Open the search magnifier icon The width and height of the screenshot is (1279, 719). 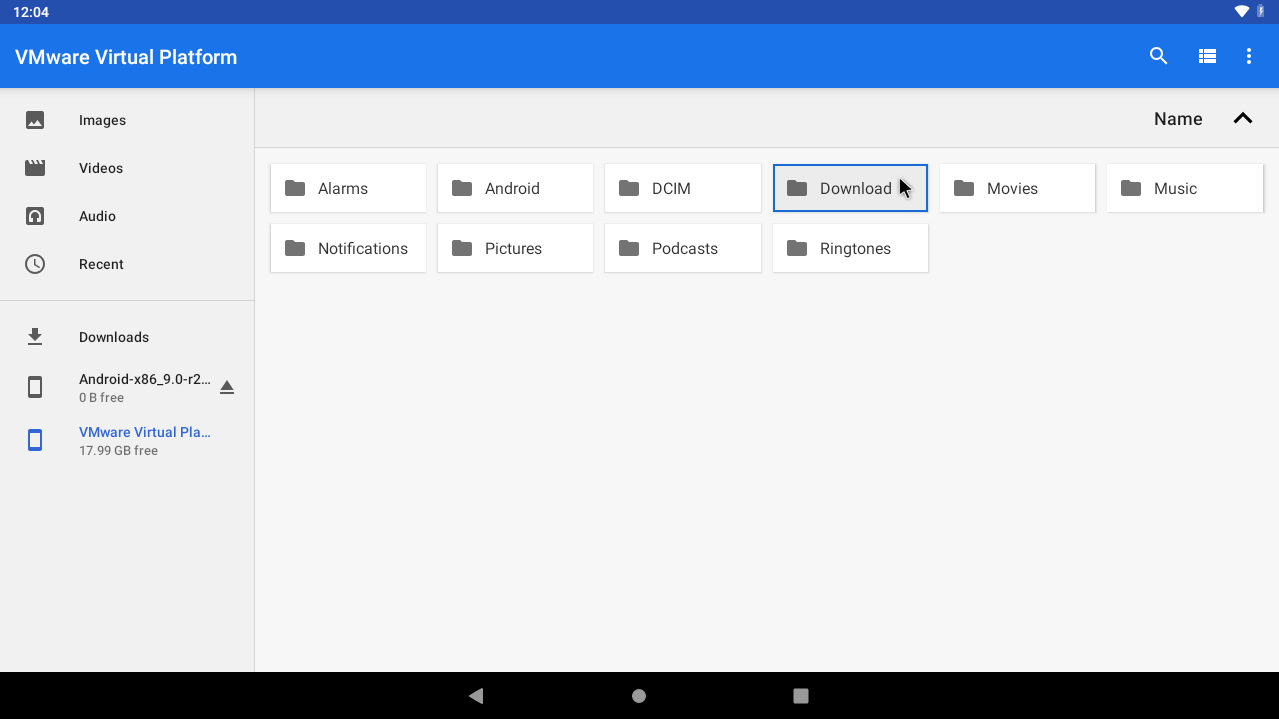[x=1158, y=56]
